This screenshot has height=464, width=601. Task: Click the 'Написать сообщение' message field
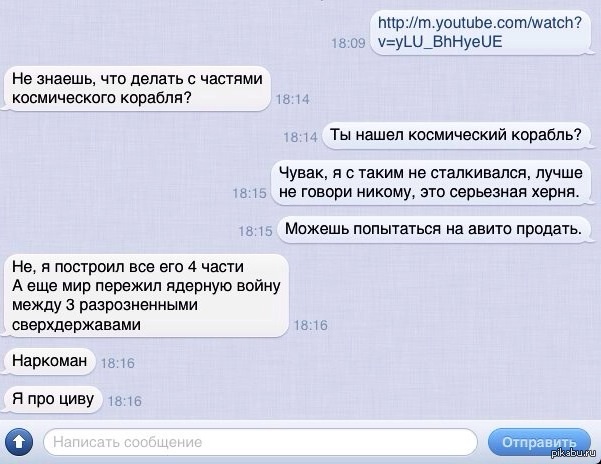pyautogui.click(x=261, y=442)
